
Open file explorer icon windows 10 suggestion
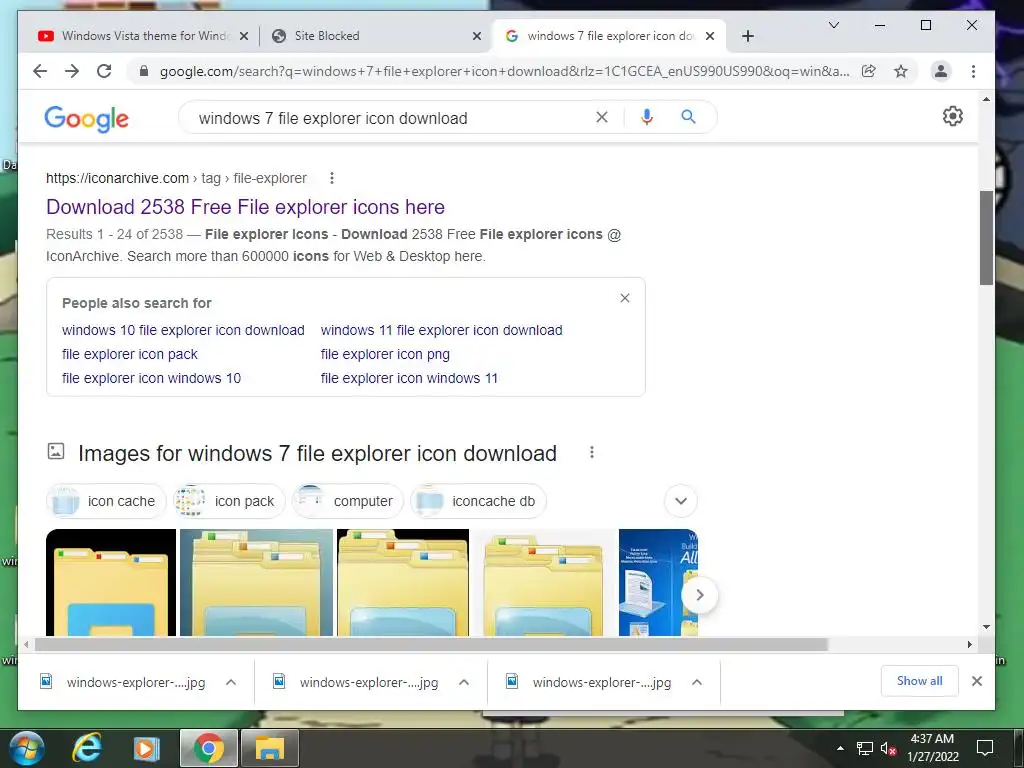coord(152,378)
